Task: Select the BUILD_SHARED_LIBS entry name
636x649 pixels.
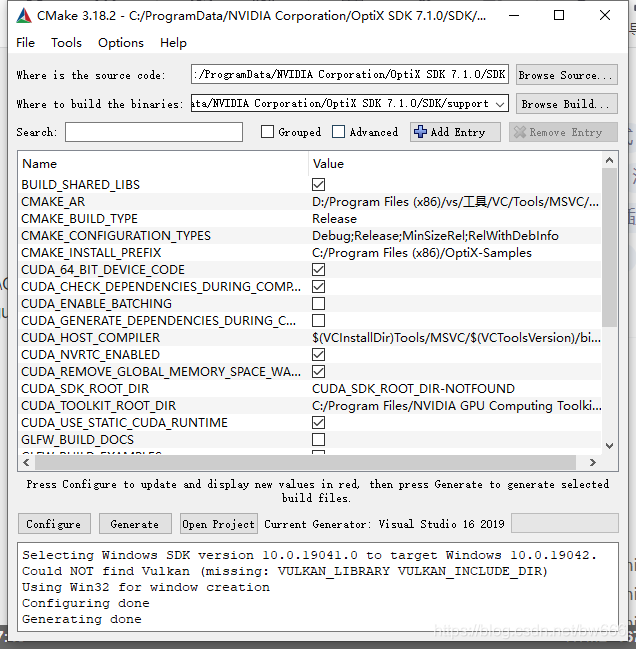Action: click(x=80, y=185)
